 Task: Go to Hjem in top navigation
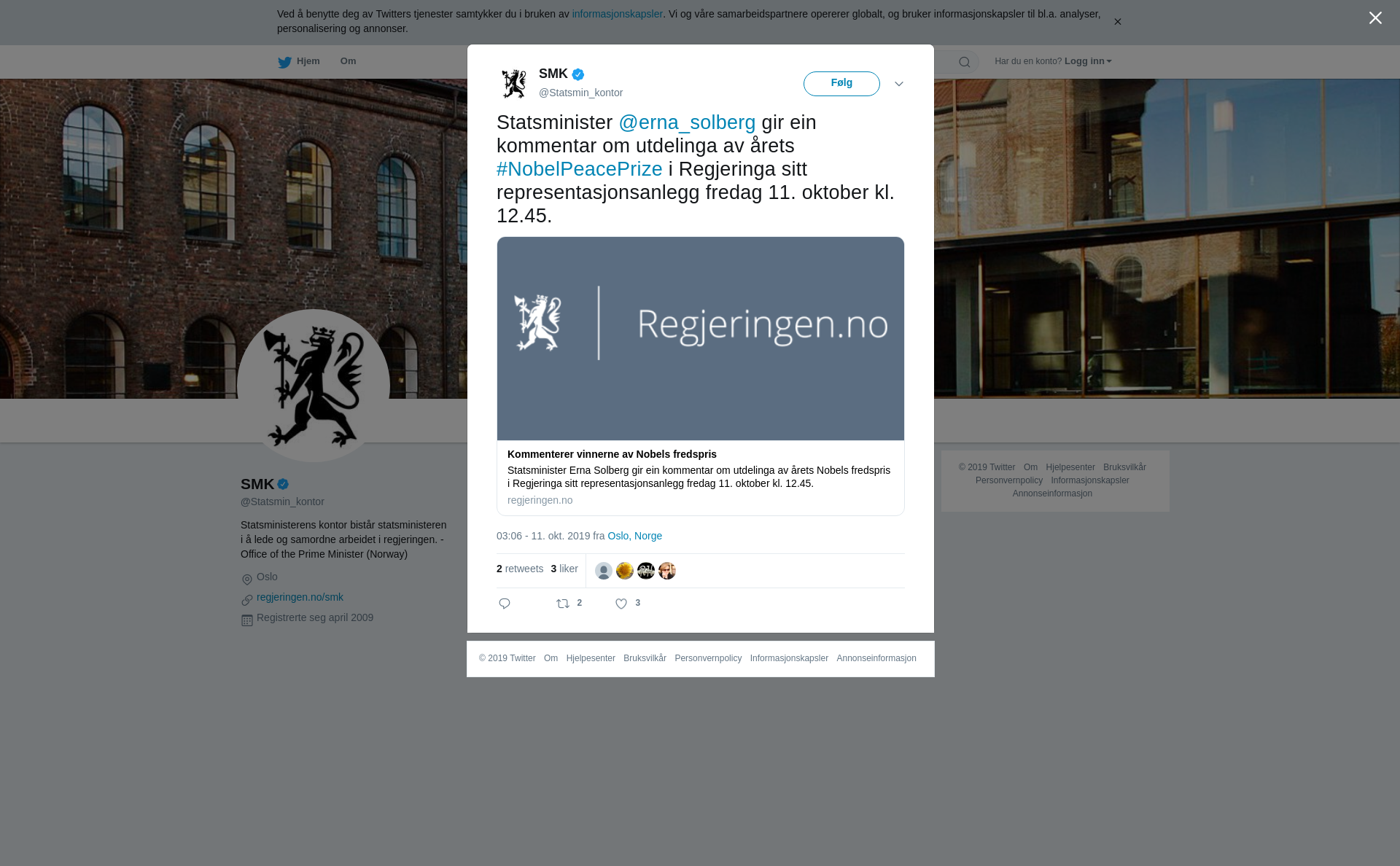click(x=299, y=61)
